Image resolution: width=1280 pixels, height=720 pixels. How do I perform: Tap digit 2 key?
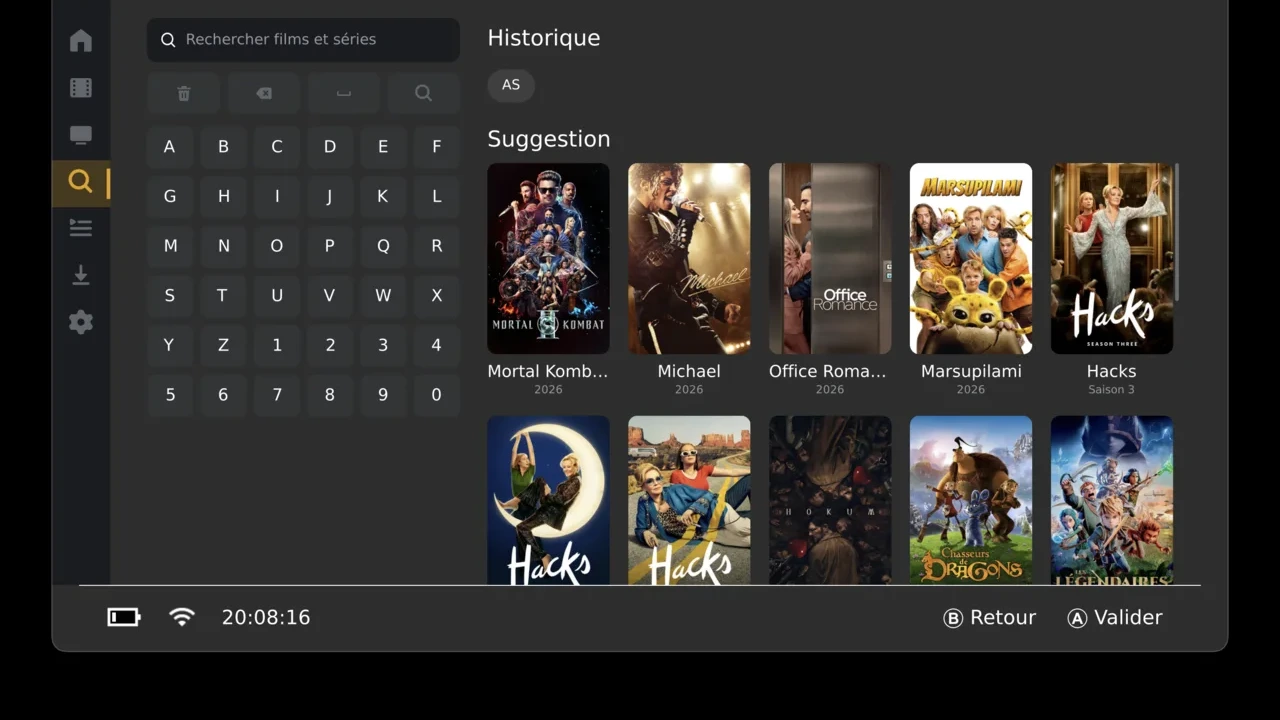(330, 345)
